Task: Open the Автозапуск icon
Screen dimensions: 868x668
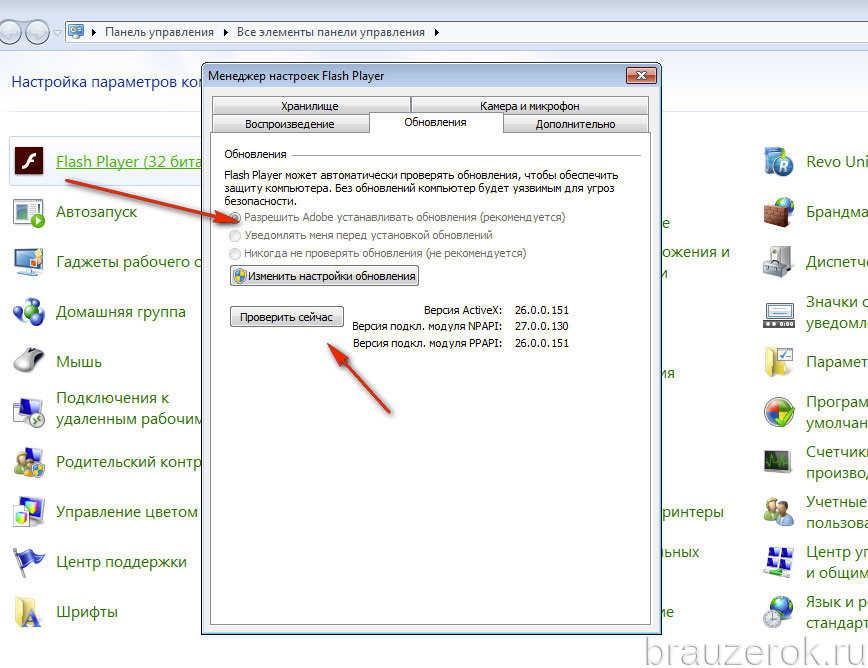Action: (29, 213)
